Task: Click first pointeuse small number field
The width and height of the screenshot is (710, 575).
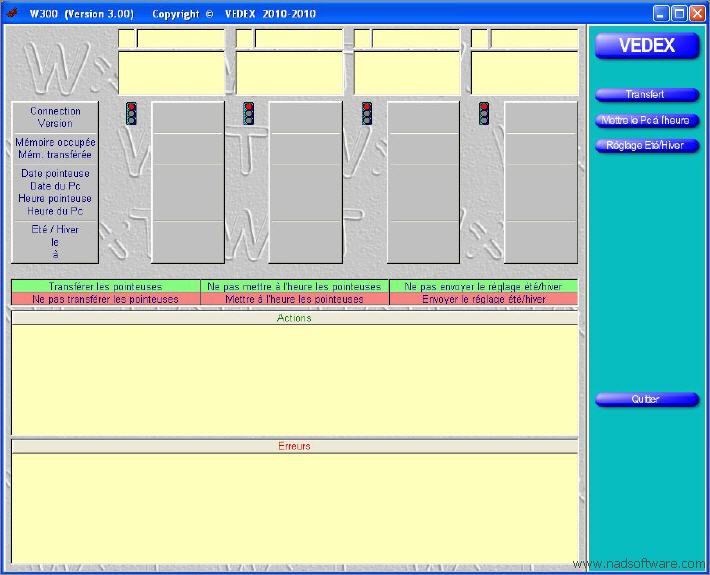Action: (x=127, y=38)
